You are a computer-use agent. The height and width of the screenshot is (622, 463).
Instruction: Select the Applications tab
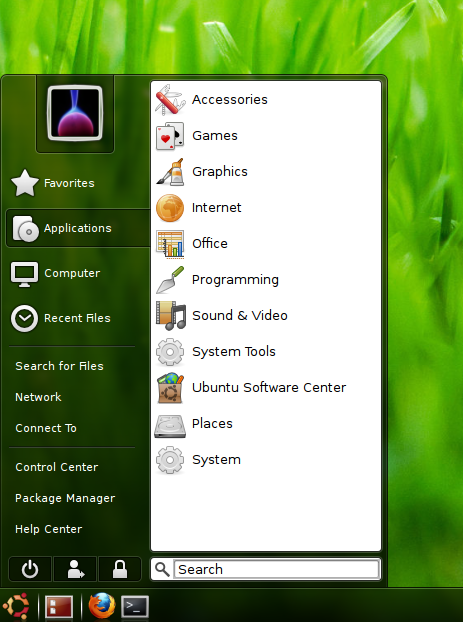78,228
